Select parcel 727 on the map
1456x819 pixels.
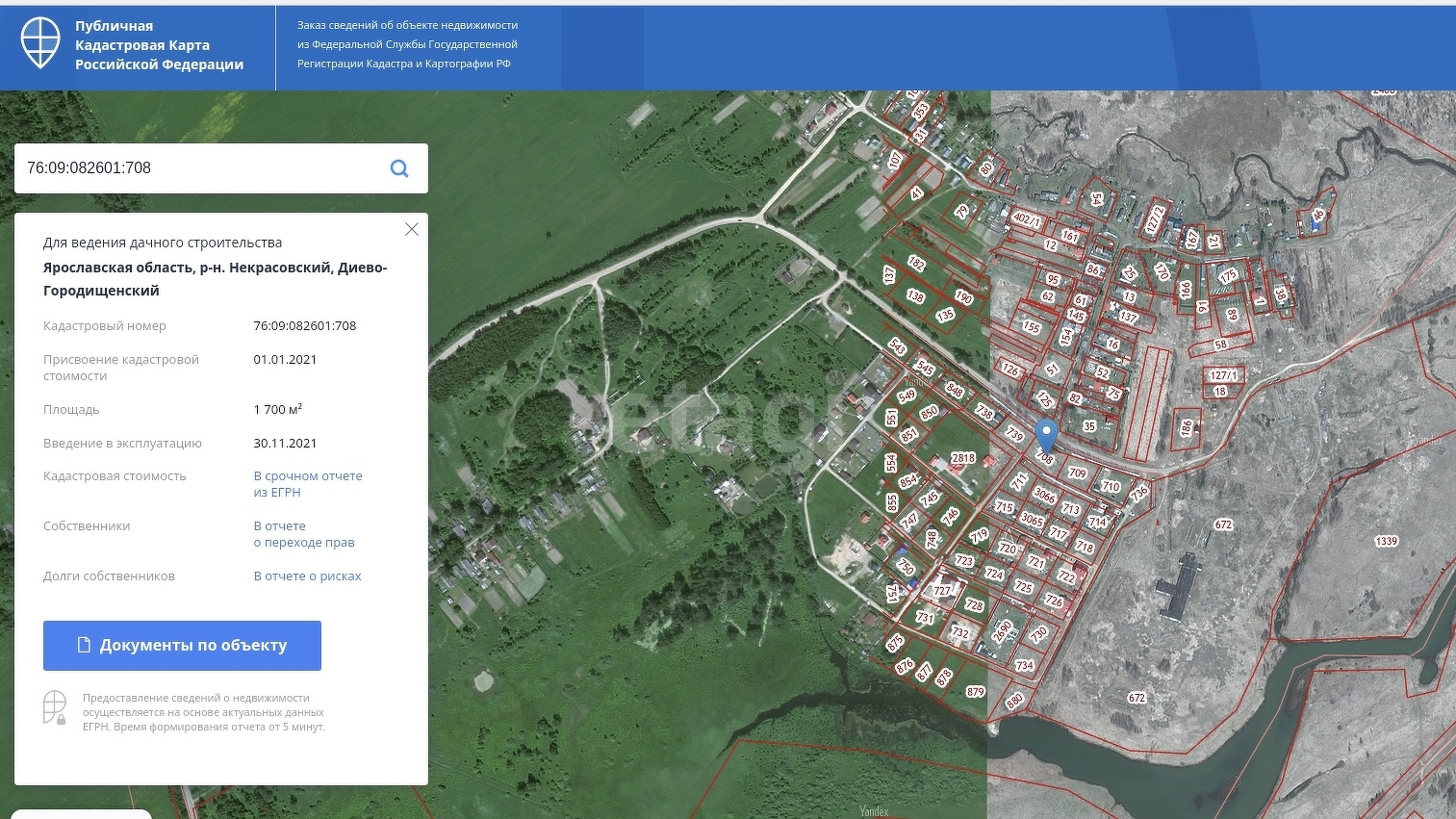941,591
